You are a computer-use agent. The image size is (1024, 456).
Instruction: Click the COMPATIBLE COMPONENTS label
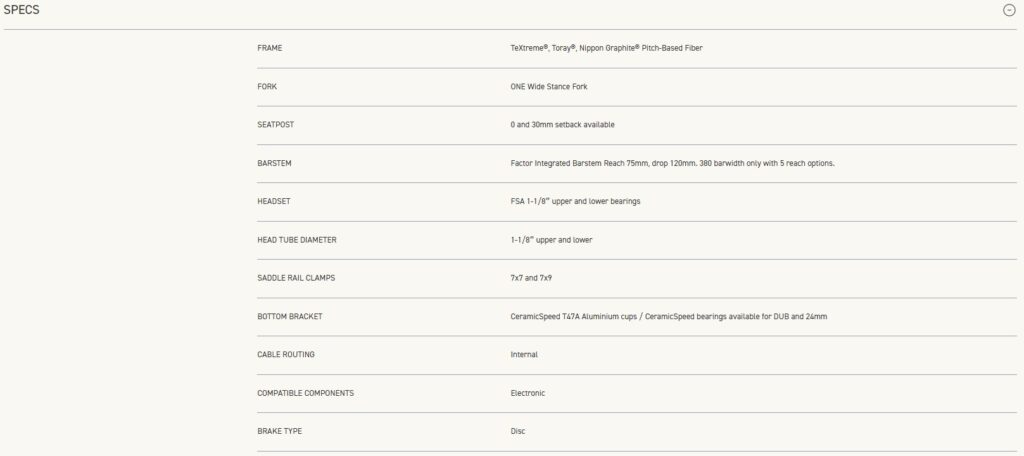[305, 393]
